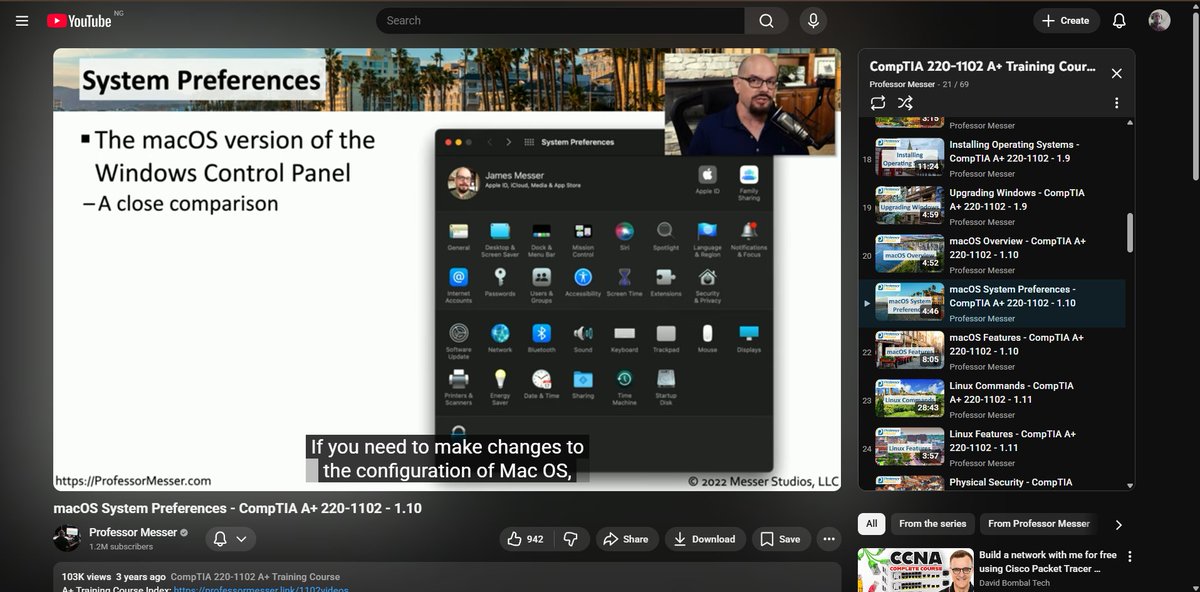This screenshot has width=1200, height=592.
Task: Select current macOS System Preferences playlist item
Action: click(x=992, y=303)
